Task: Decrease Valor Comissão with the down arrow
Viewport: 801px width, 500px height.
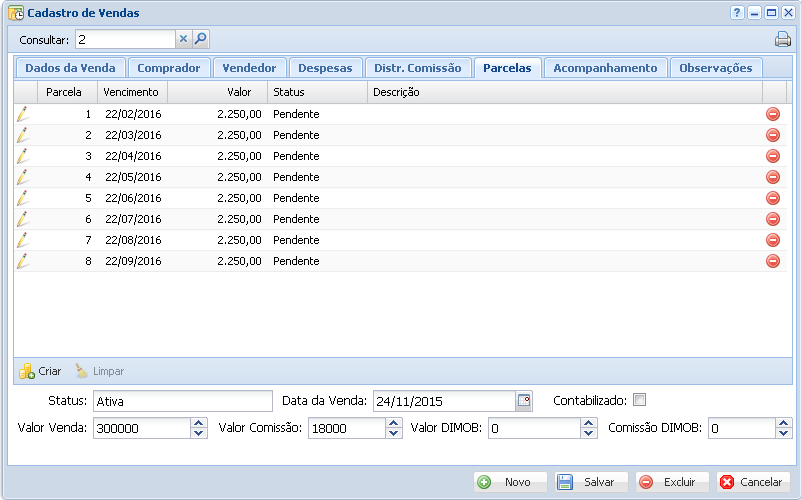Action: [394, 434]
